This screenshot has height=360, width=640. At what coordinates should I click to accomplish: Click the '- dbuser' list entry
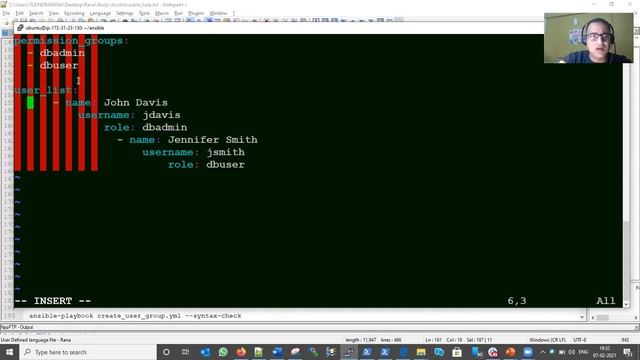[x=53, y=65]
